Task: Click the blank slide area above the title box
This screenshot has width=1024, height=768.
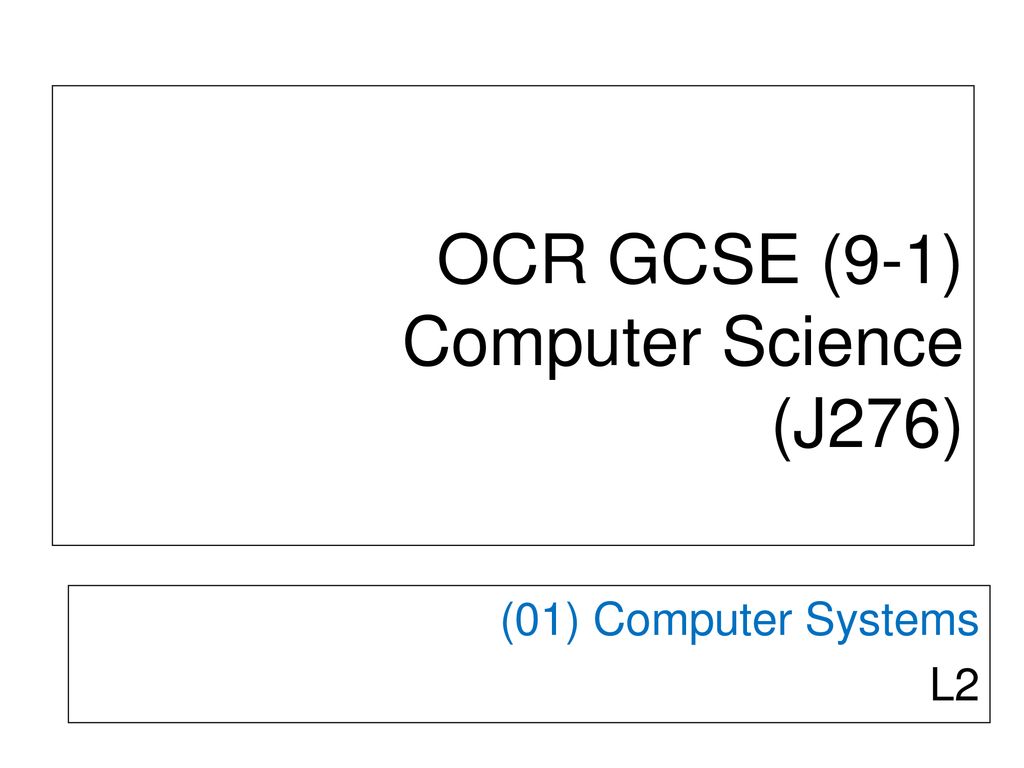Action: pos(512,42)
